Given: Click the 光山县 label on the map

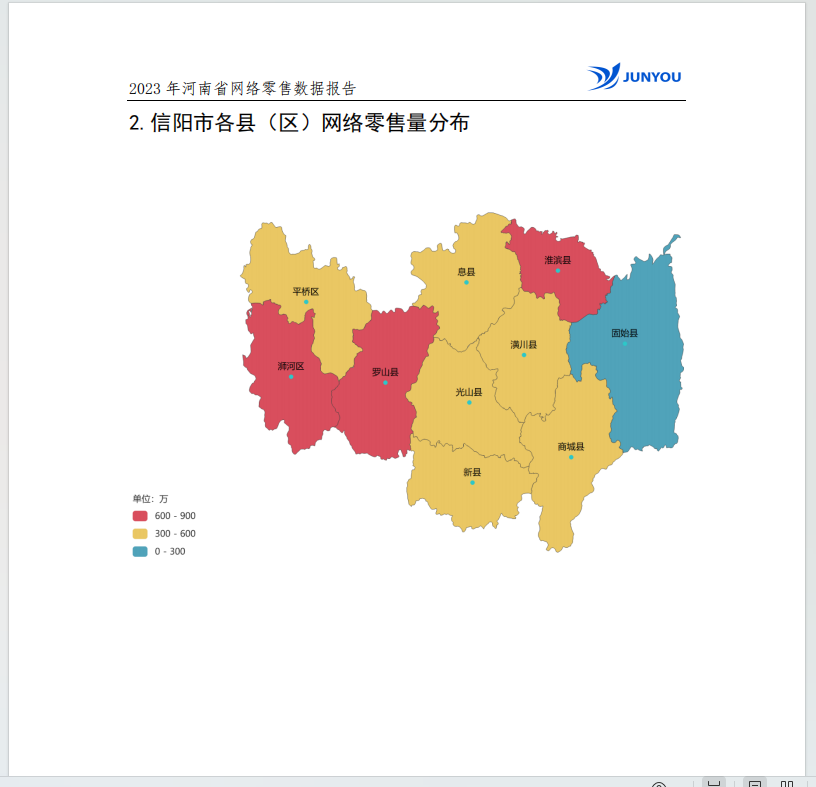Looking at the screenshot, I should click(469, 392).
